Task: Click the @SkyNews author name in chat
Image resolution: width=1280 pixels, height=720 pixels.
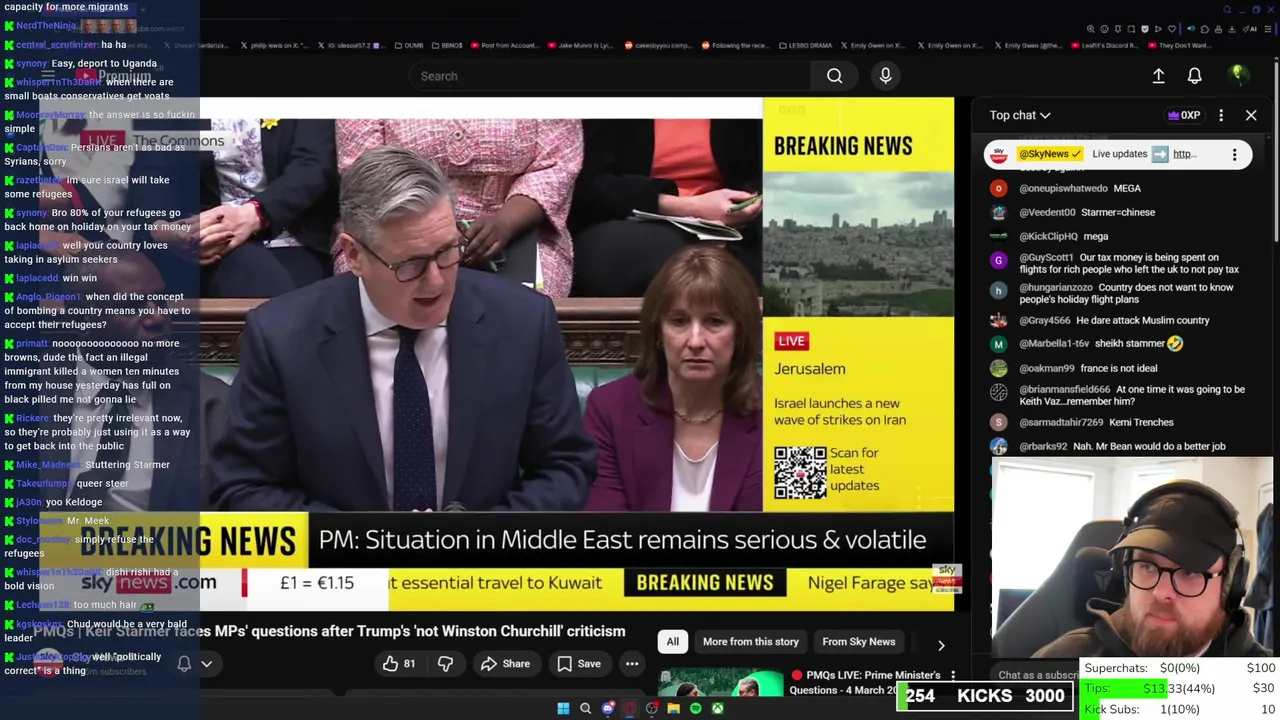Action: 1050,154
